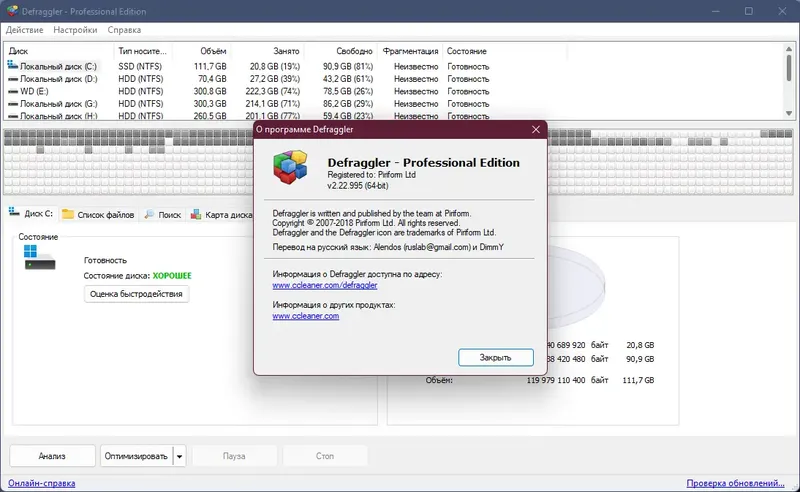Viewport: 800px width, 492px height.
Task: Switch to the Список файлов tab
Action: point(98,214)
